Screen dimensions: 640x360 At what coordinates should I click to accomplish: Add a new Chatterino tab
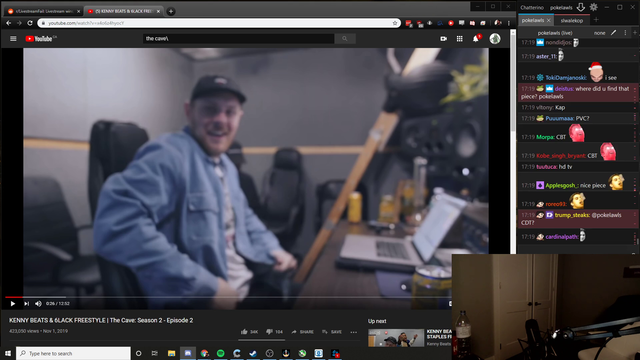pos(596,20)
